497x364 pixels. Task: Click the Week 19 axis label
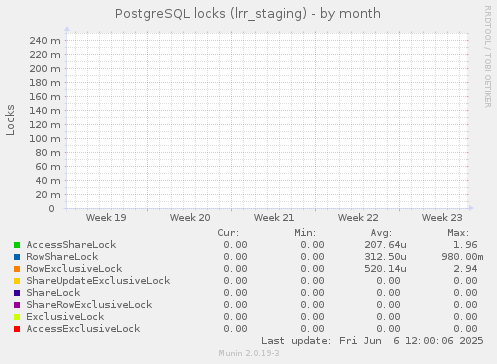coord(106,218)
